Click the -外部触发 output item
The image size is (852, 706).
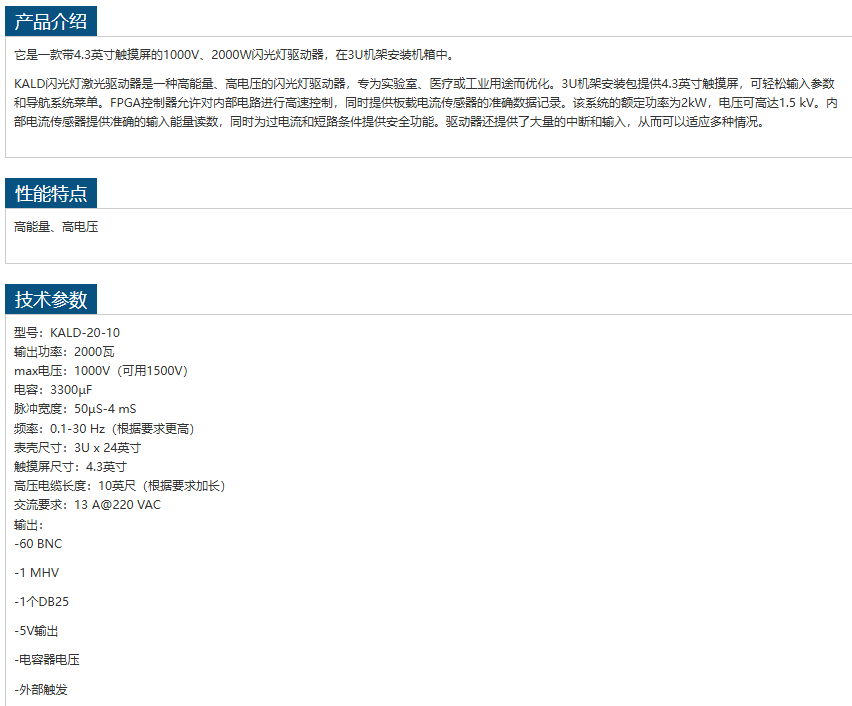(41, 689)
